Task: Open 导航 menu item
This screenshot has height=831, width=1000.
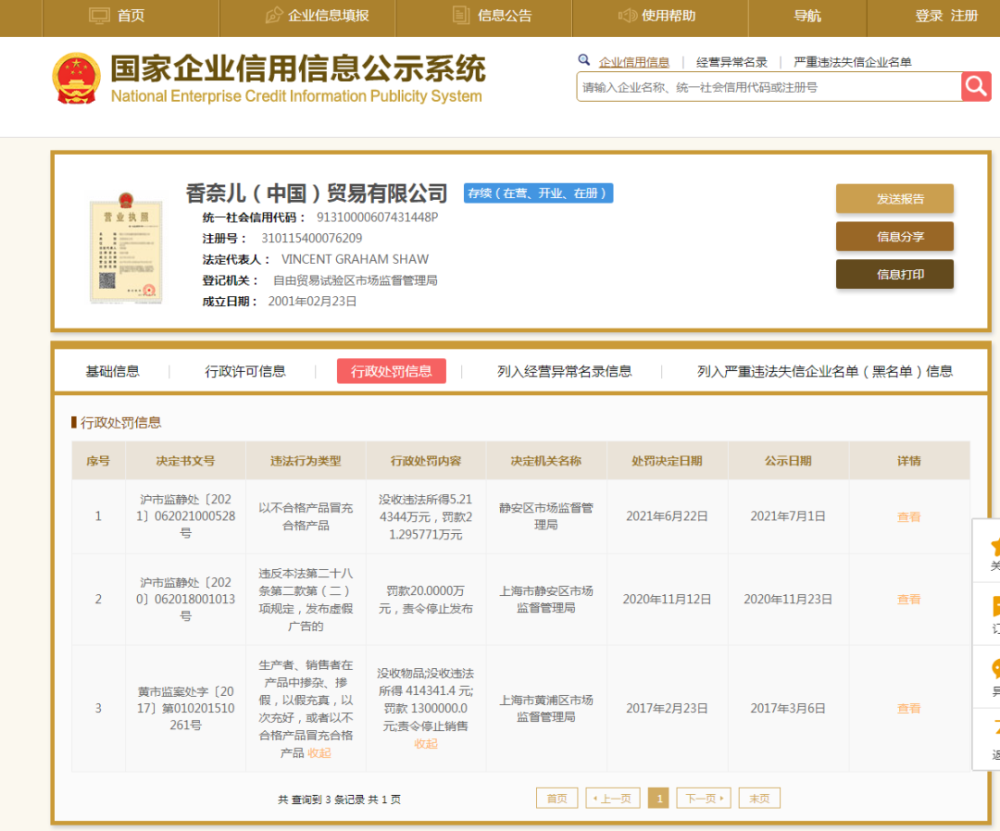Action: [807, 15]
